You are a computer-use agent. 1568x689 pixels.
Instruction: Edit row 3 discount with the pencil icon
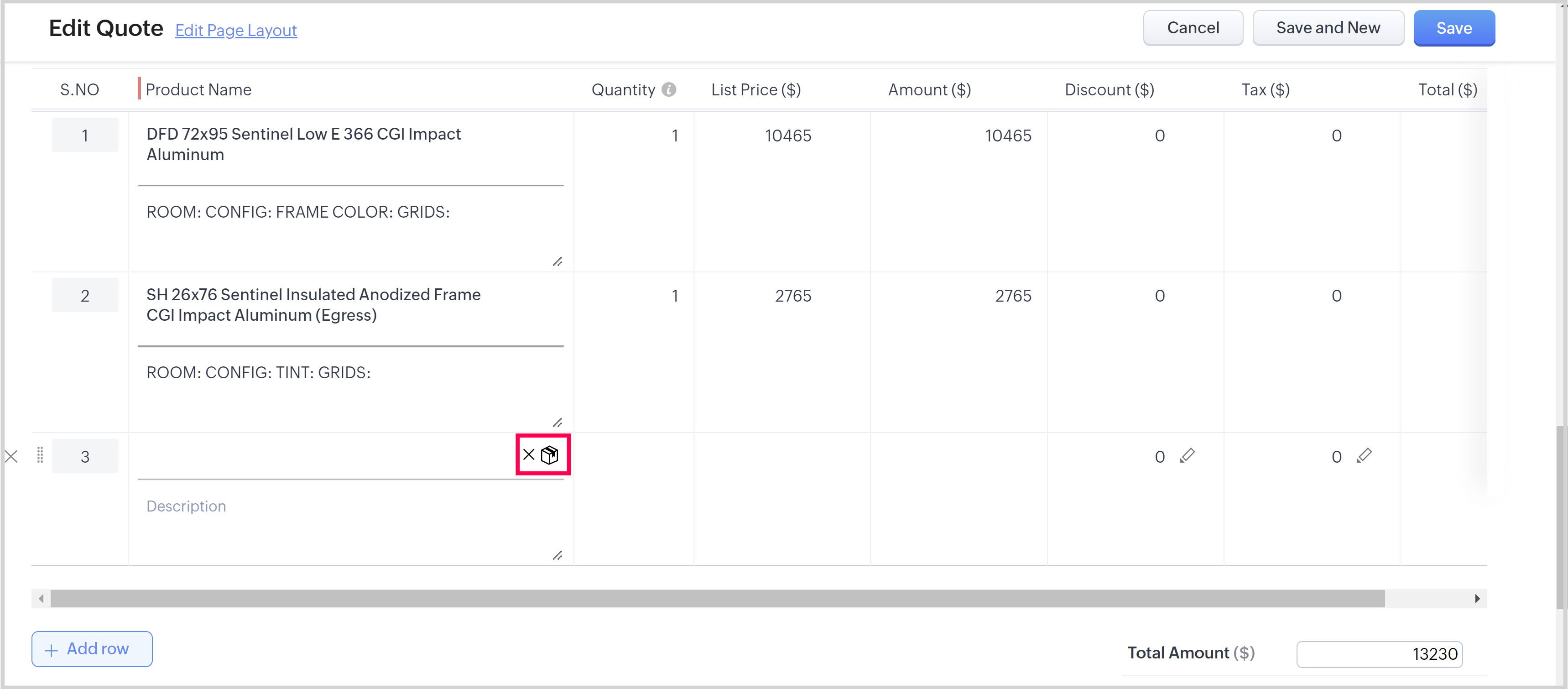coord(1187,455)
